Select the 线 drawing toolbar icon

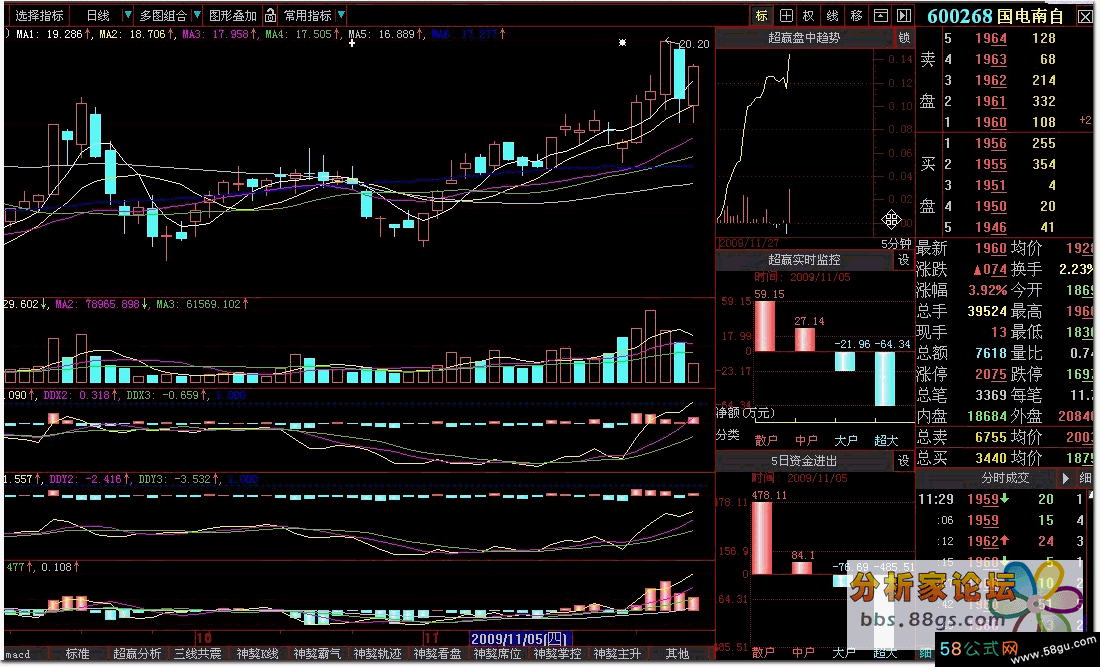833,15
